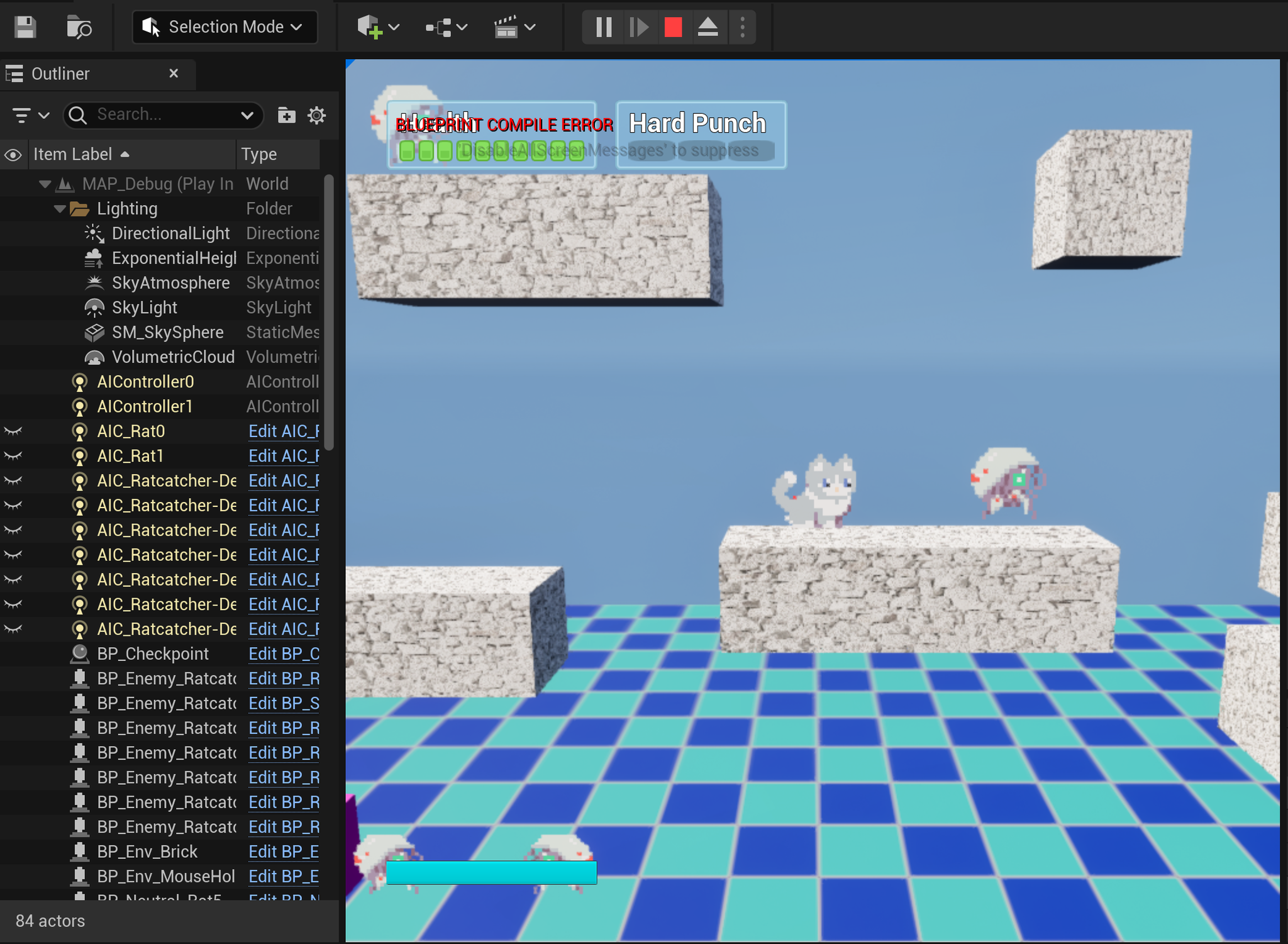Select the DirectionalLight actor

pos(170,233)
